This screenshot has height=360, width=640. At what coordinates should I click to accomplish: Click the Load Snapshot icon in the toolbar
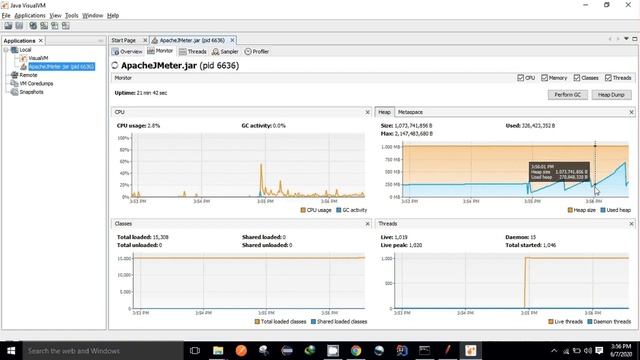[8, 26]
